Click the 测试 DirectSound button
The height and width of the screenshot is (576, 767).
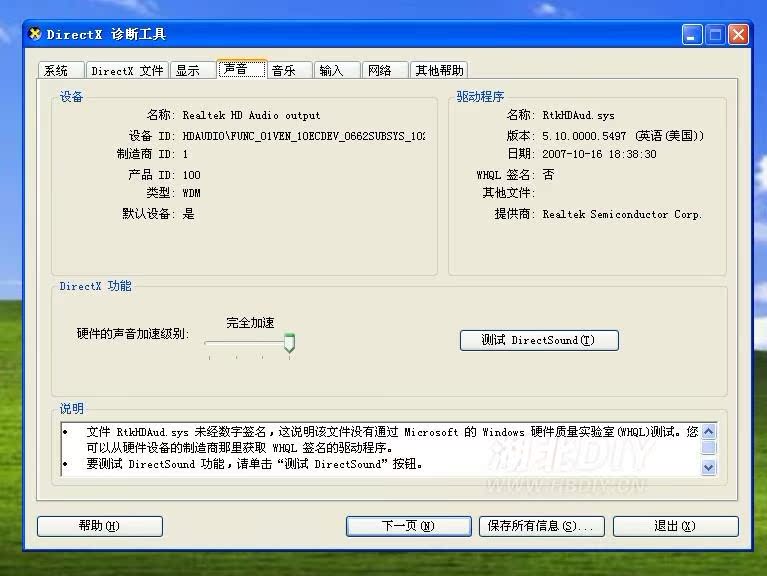click(539, 340)
